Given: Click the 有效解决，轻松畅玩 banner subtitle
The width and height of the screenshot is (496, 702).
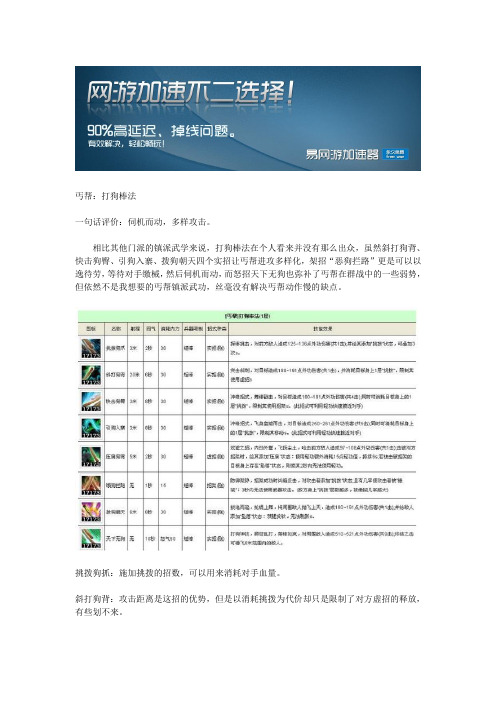Looking at the screenshot, I should 126,144.
